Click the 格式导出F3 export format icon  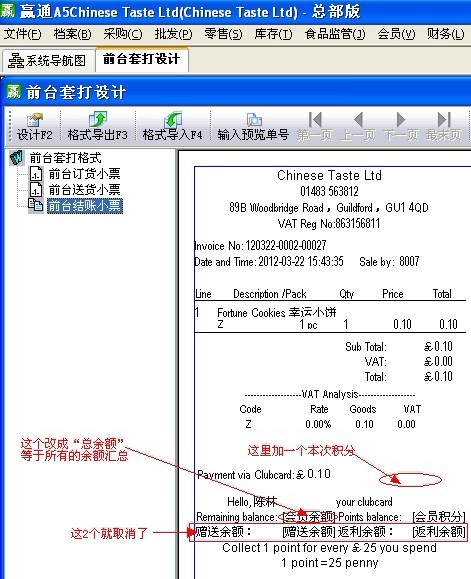click(x=97, y=127)
